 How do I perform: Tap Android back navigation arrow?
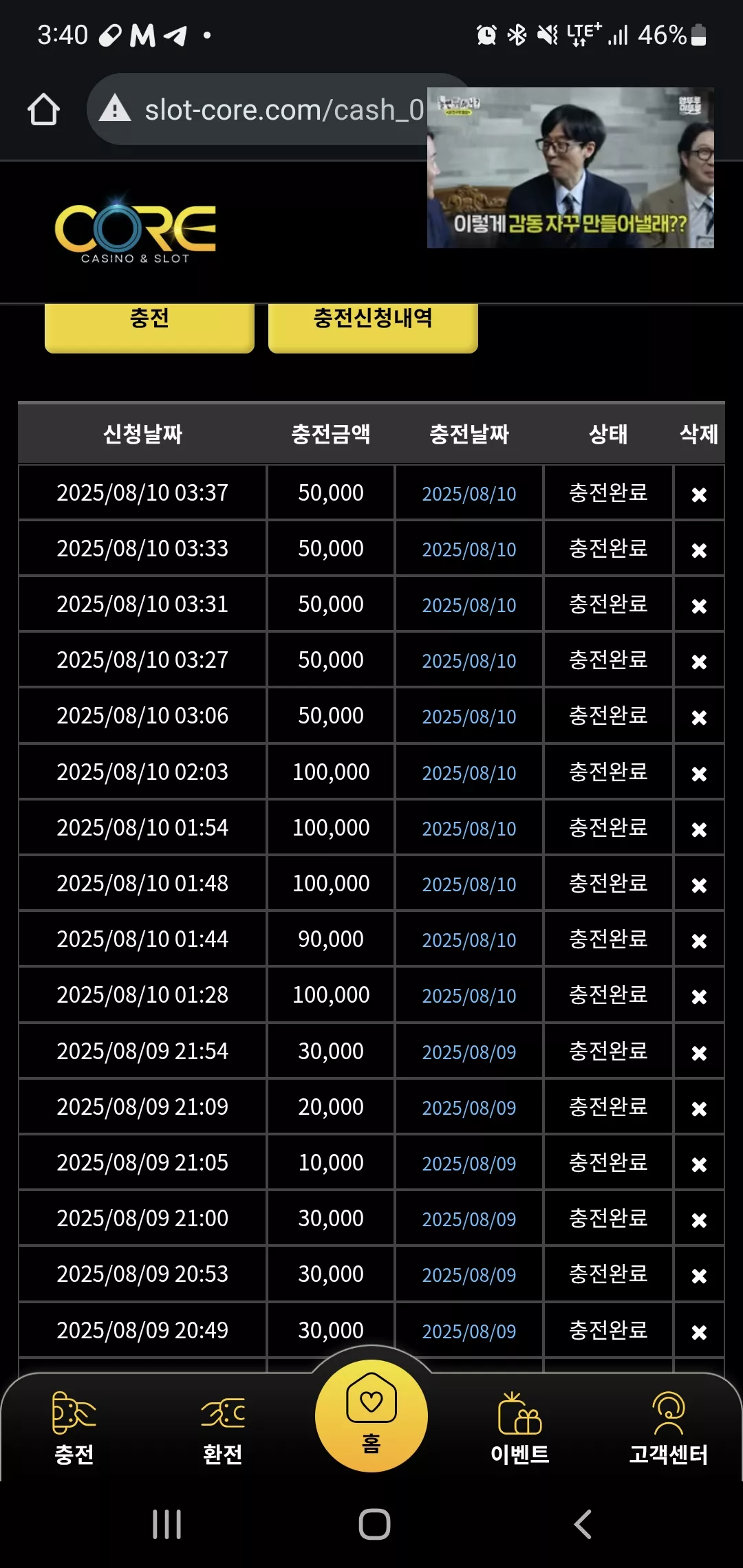click(x=583, y=1524)
